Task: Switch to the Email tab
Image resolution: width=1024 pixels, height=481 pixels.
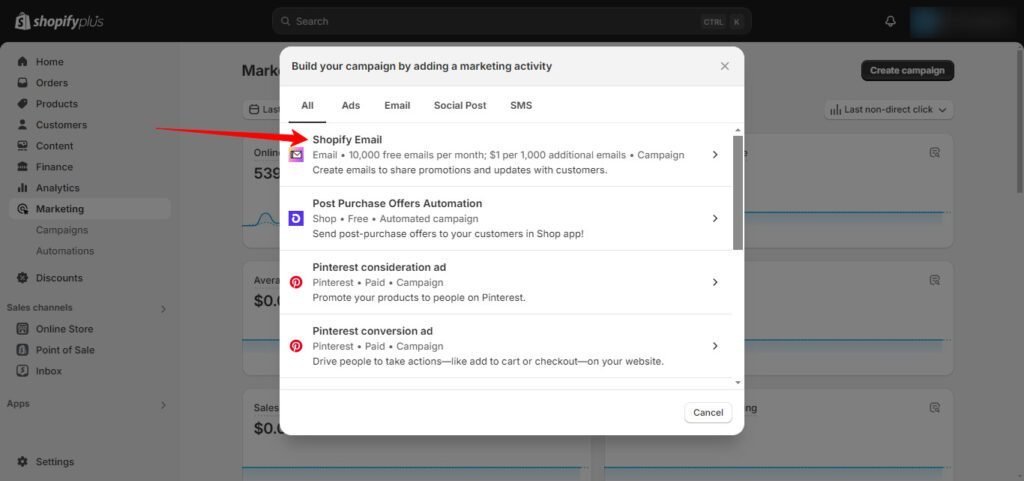Action: coord(397,105)
